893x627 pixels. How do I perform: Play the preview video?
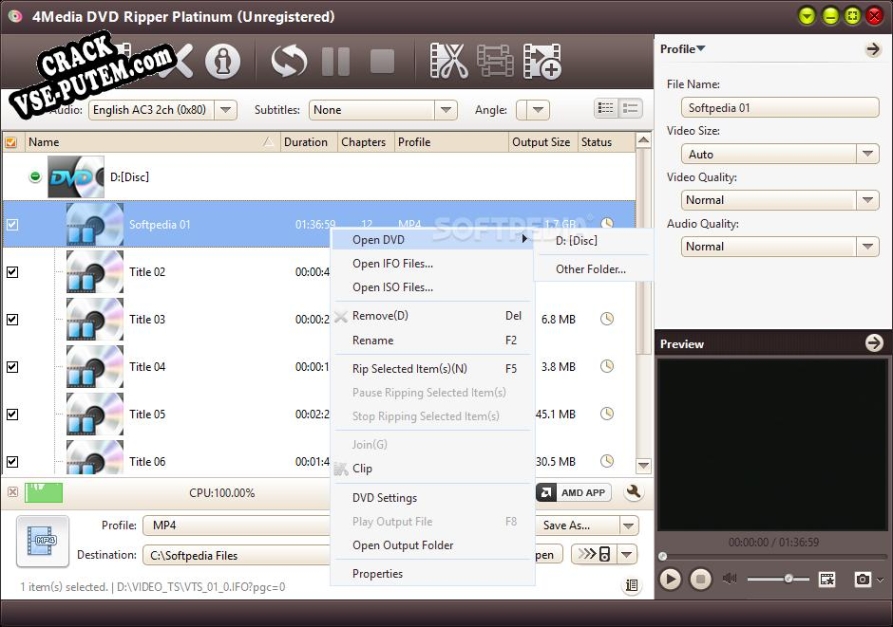670,579
